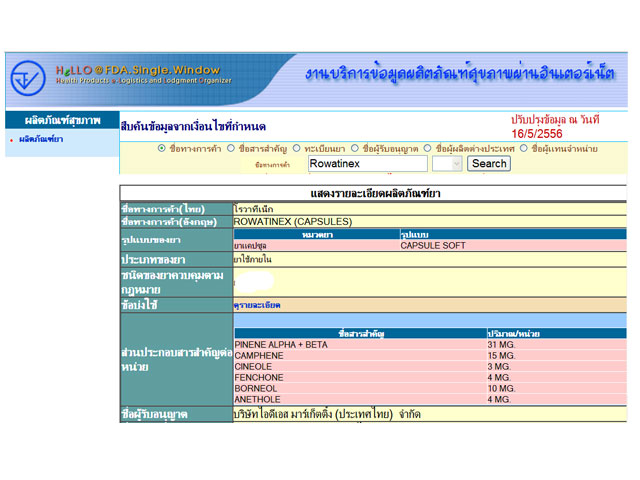Click the ยาใช้ภายใน drug type cell
The height and width of the screenshot is (480, 640).
pyautogui.click(x=430, y=259)
